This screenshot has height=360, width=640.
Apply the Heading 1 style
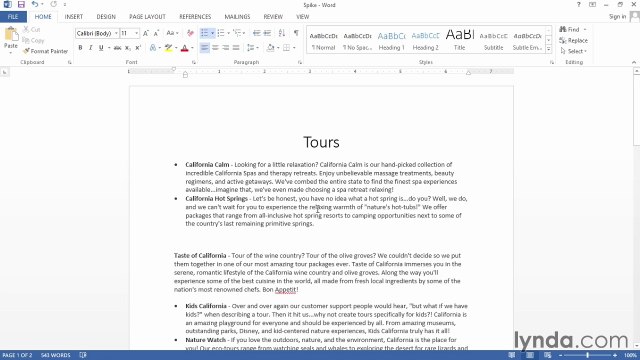391,40
